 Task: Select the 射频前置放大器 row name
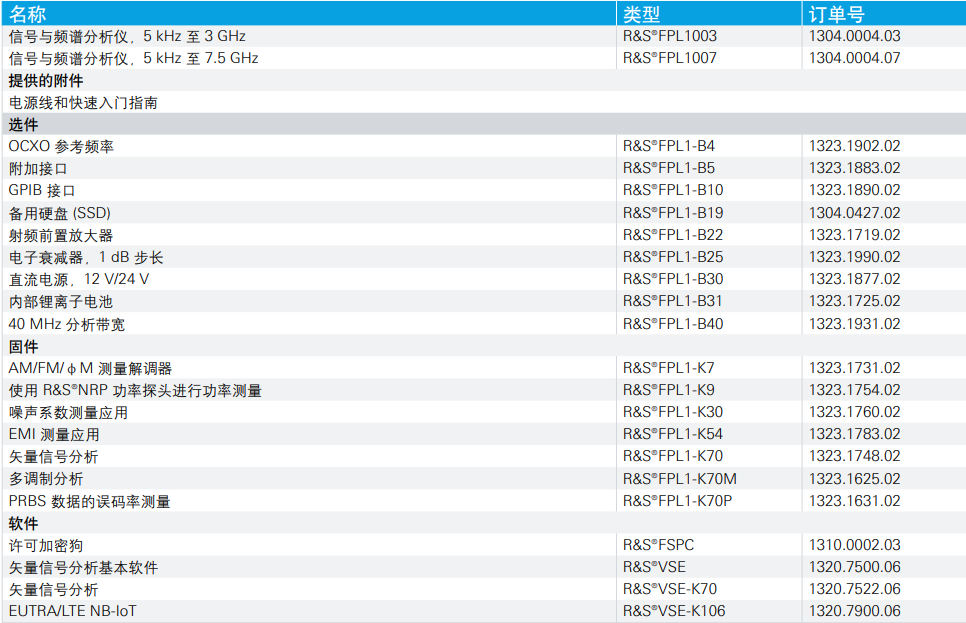coord(61,236)
